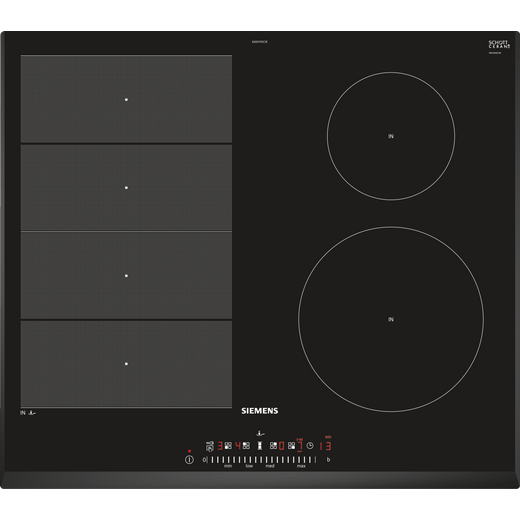This screenshot has height=520, width=520.
Task: Set power slider to 'max' level
Action: 301,466
